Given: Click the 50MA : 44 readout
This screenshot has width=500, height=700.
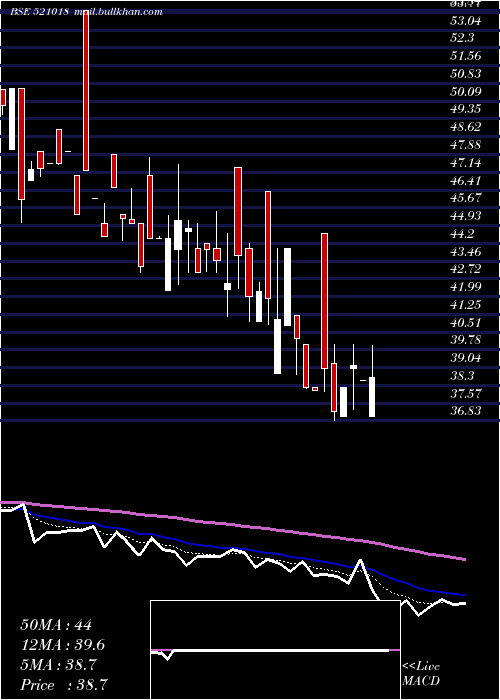Looking at the screenshot, I should tap(56, 625).
